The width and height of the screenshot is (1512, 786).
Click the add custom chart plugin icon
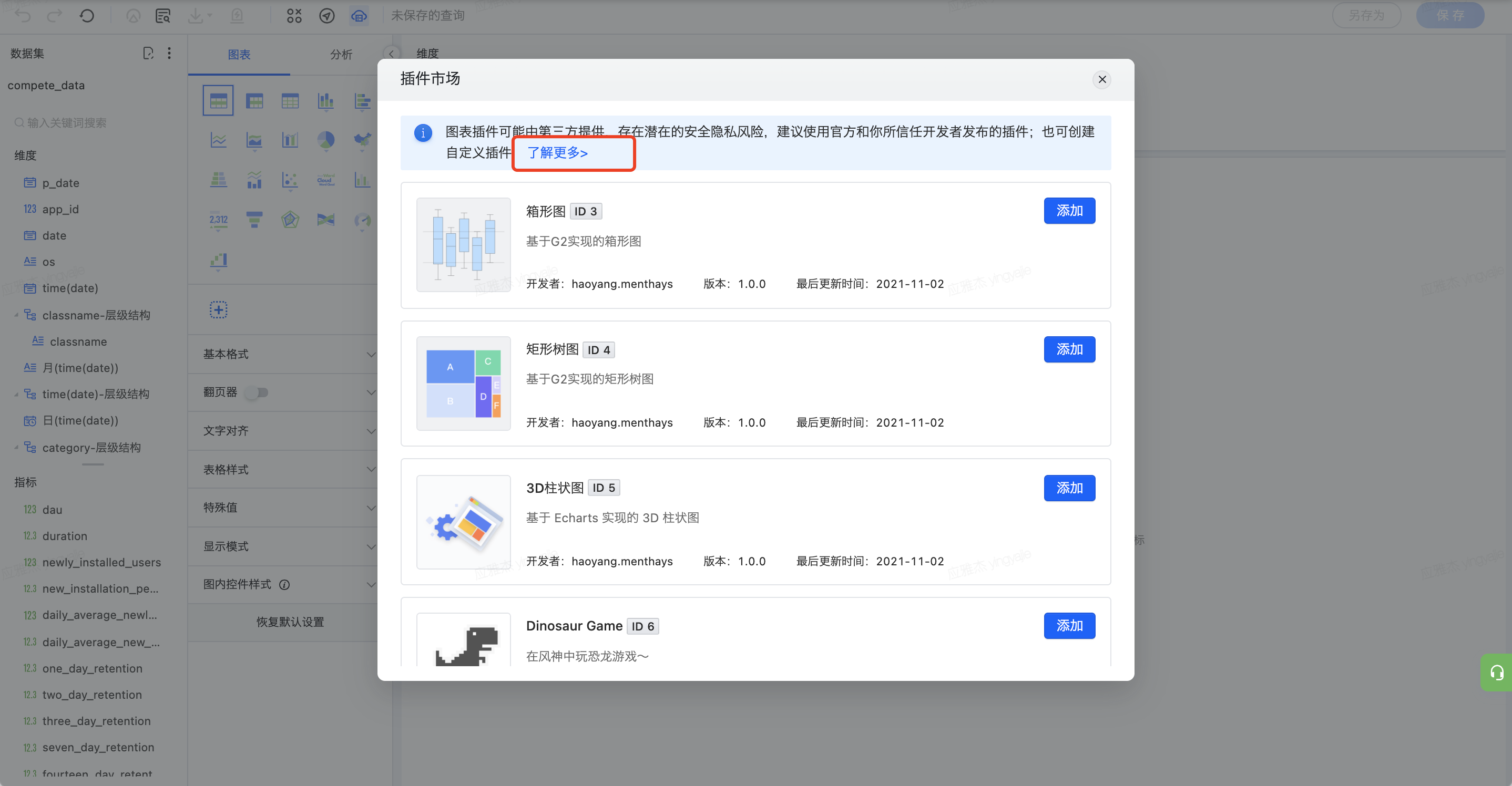(x=218, y=309)
